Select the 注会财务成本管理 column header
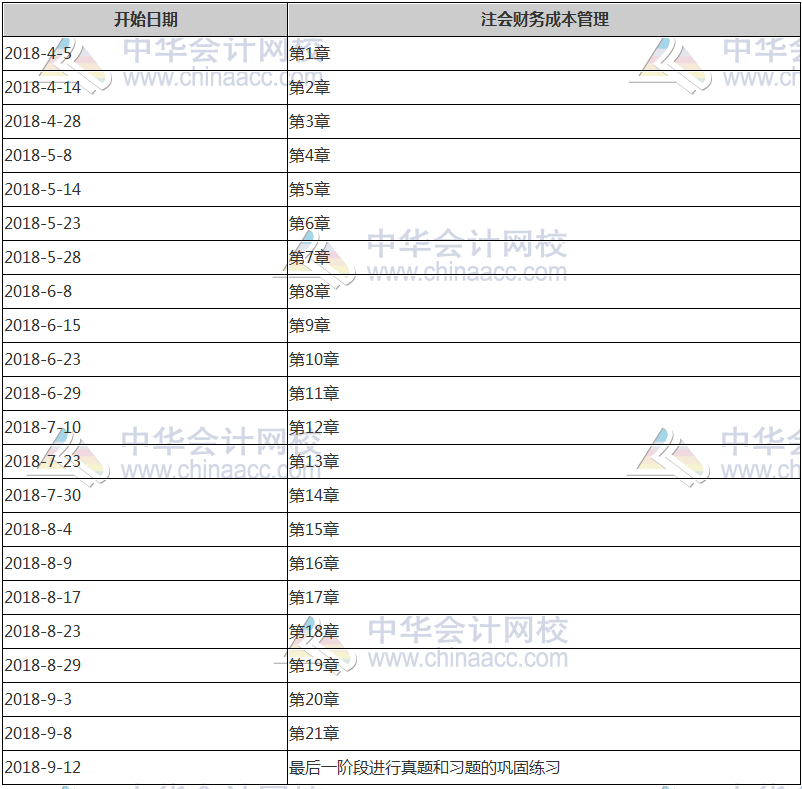Image resolution: width=802 pixels, height=789 pixels. tap(544, 17)
